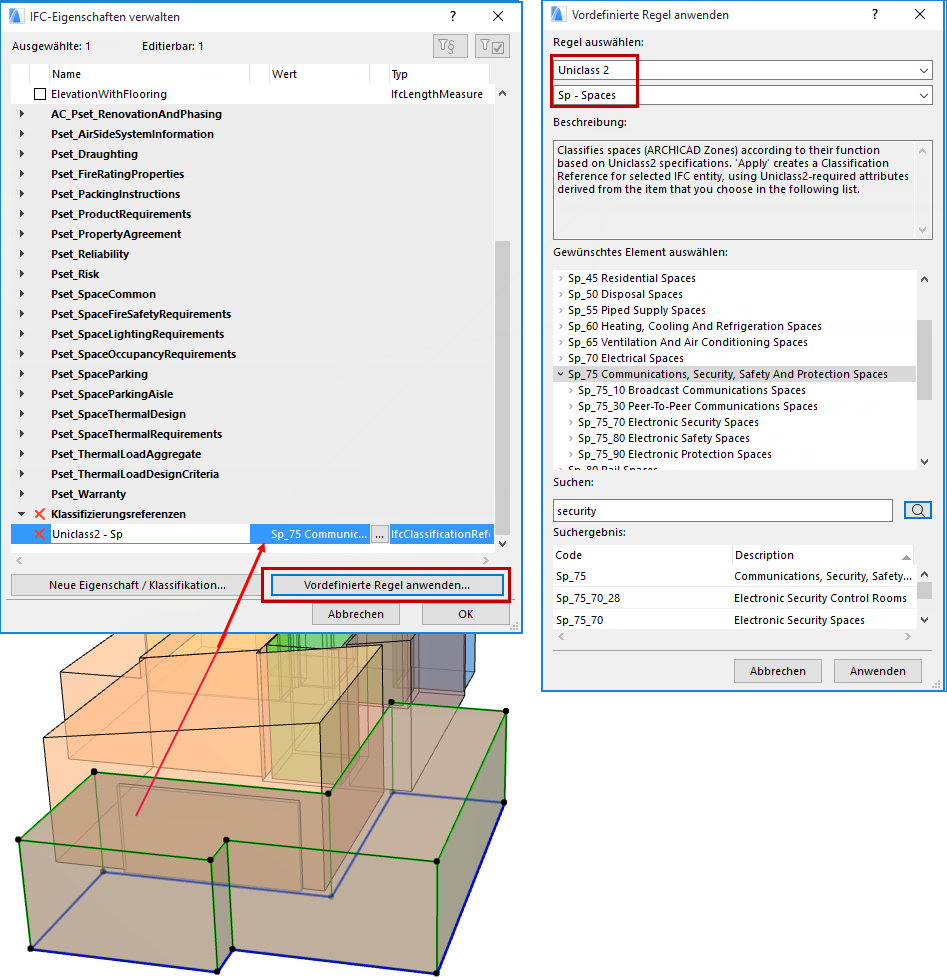Image resolution: width=947 pixels, height=980 pixels.
Task: Sort results by Description column header
Action: click(823, 555)
